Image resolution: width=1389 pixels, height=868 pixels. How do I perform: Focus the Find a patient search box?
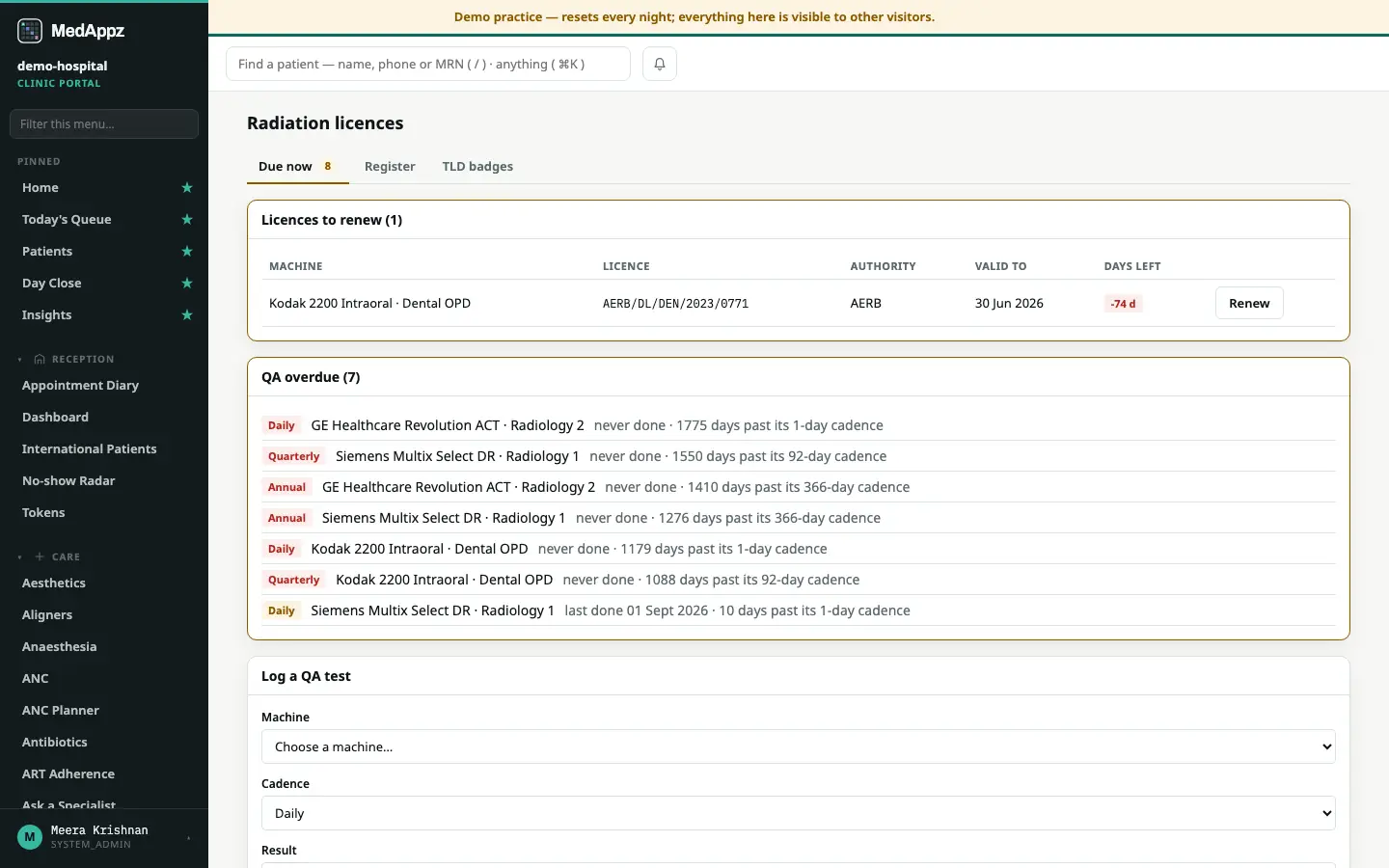pyautogui.click(x=428, y=64)
